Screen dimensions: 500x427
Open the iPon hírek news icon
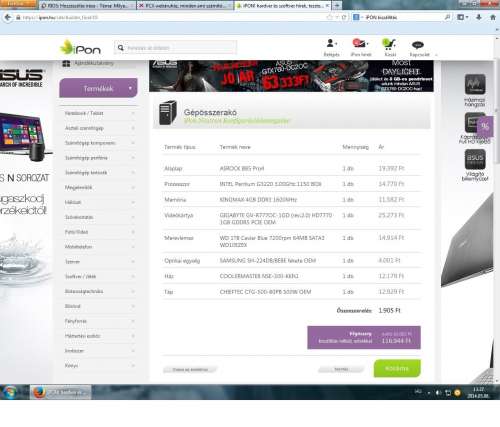tap(359, 43)
